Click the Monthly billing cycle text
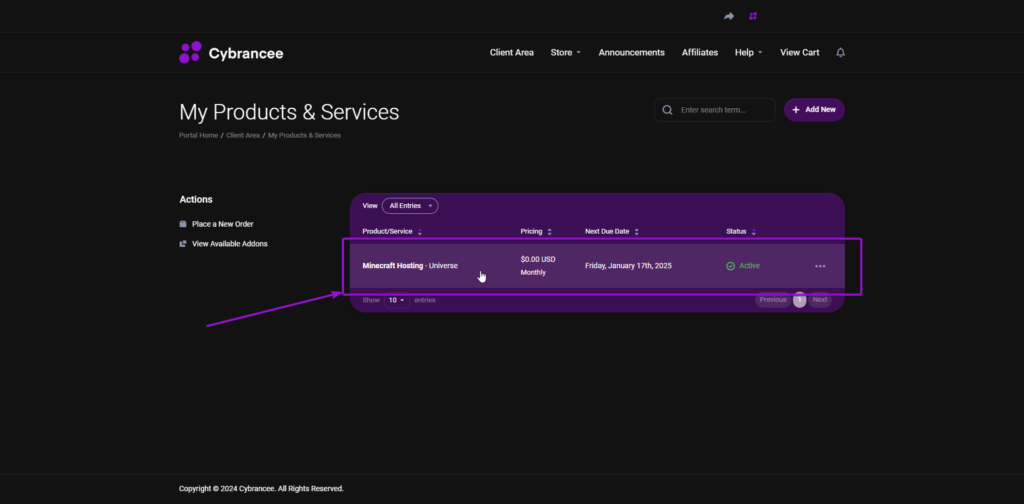 click(x=533, y=272)
